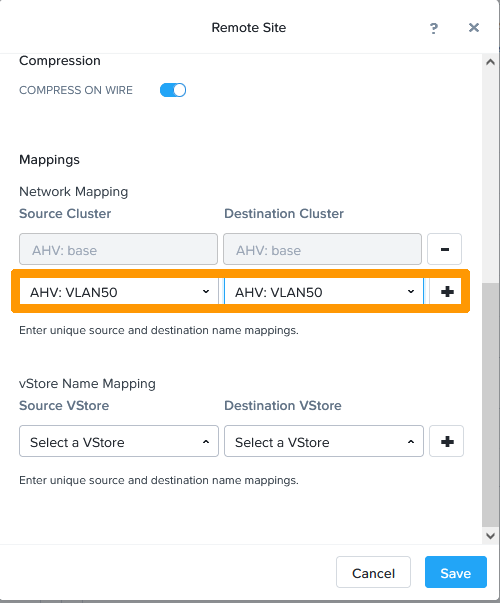Click the Cancel button
This screenshot has width=500, height=603.
point(373,572)
